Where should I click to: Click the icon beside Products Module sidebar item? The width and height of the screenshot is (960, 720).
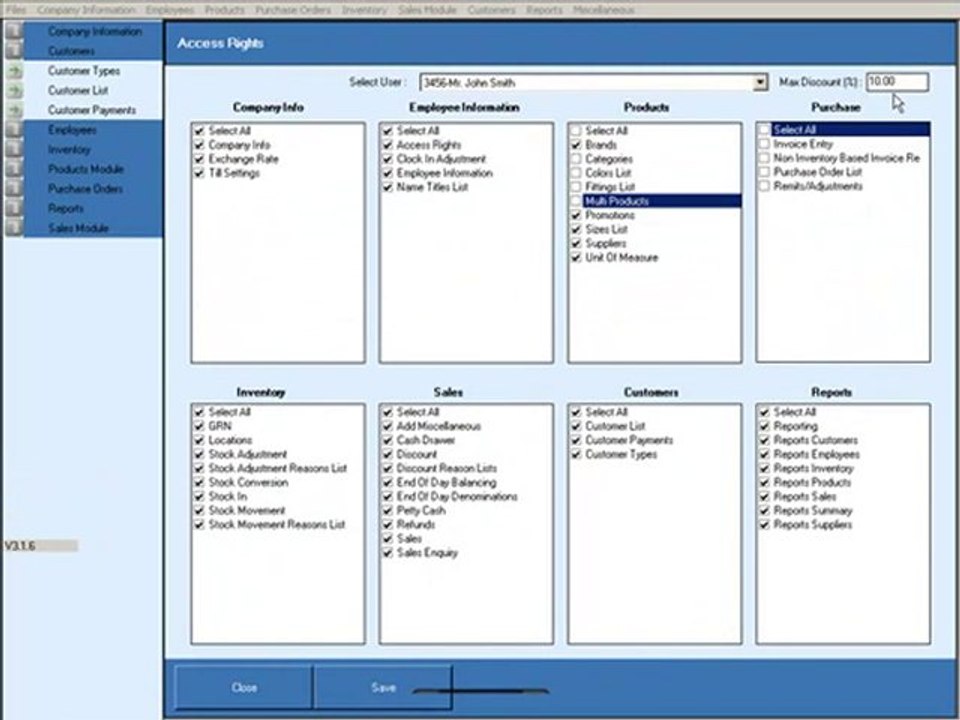point(13,169)
